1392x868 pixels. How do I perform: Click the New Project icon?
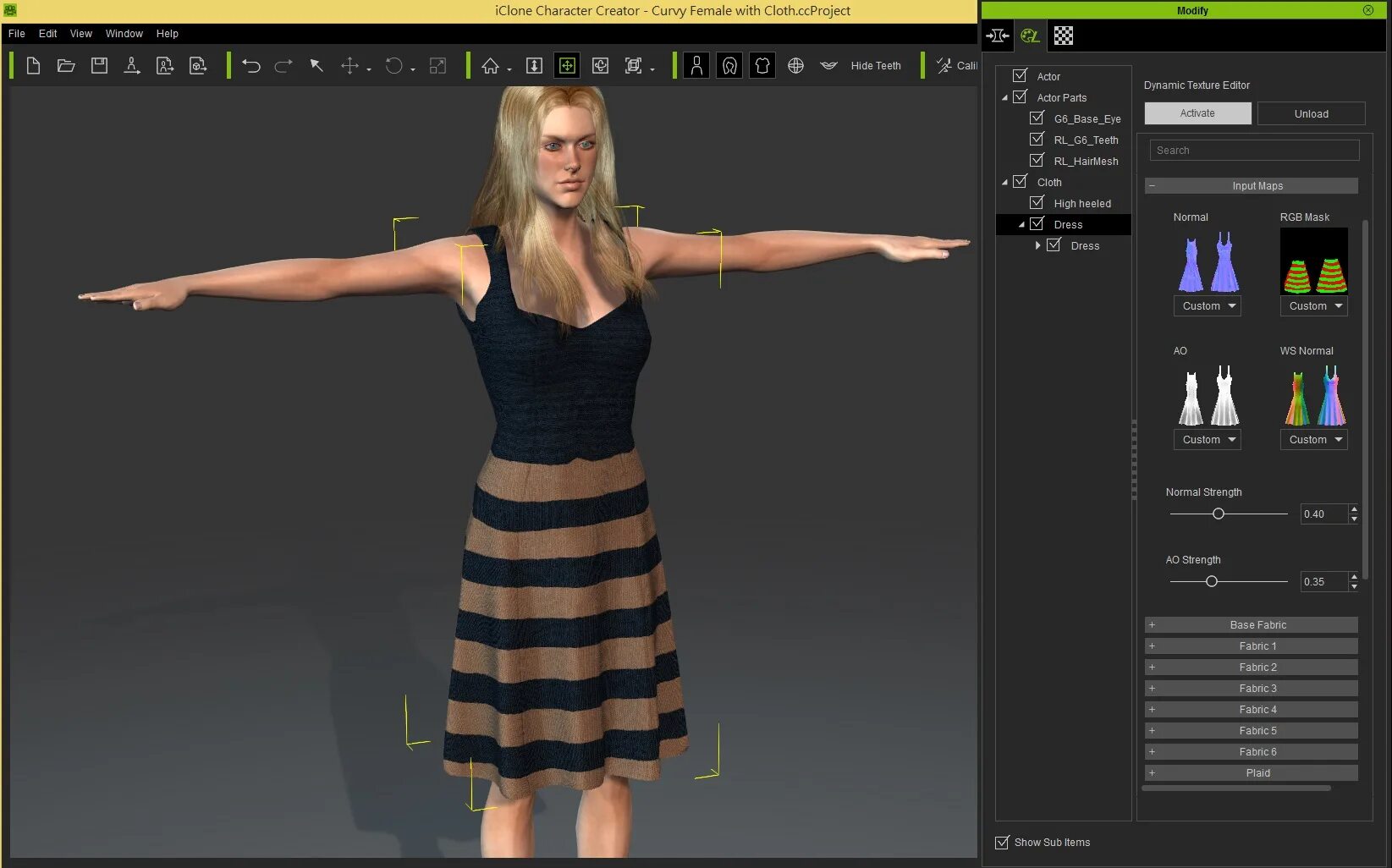(33, 66)
